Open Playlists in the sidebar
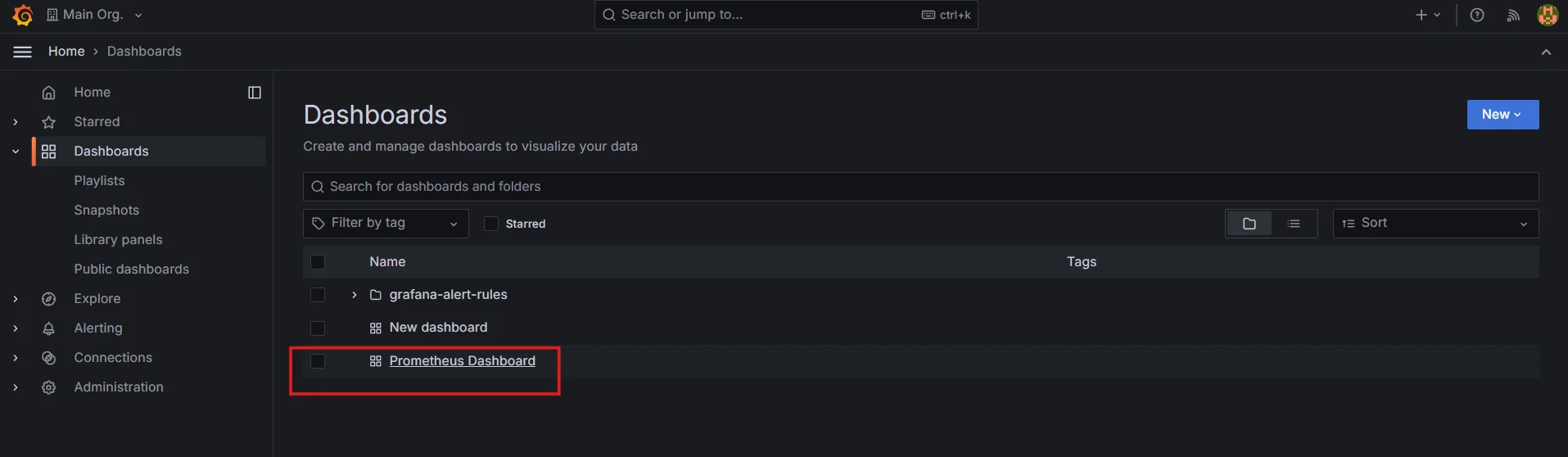 tap(99, 181)
